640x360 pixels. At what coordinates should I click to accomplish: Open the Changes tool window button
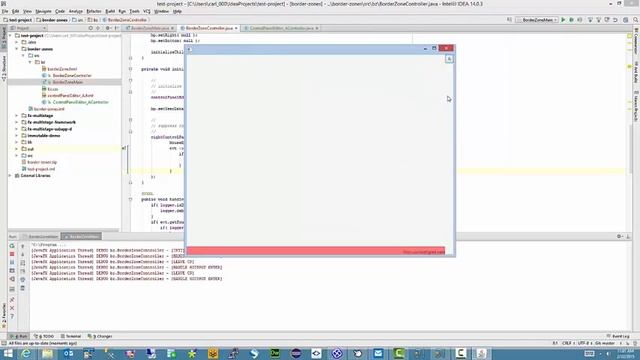point(100,336)
